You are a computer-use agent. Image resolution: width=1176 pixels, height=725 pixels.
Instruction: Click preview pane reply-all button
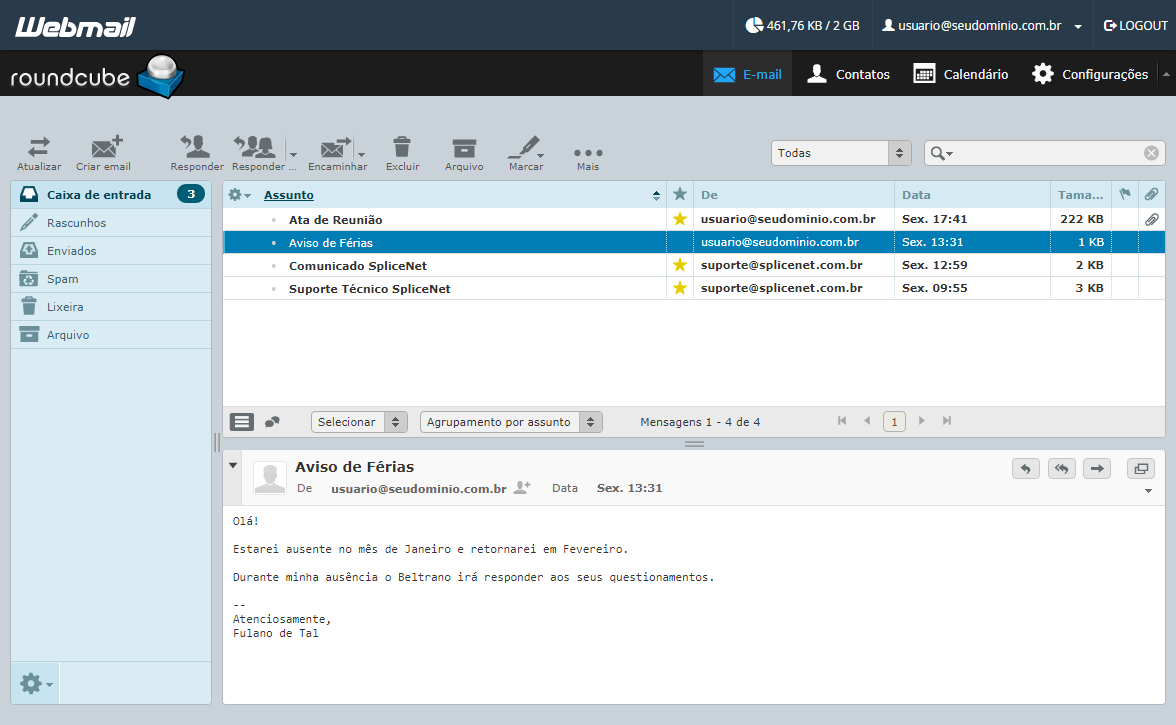click(1061, 469)
